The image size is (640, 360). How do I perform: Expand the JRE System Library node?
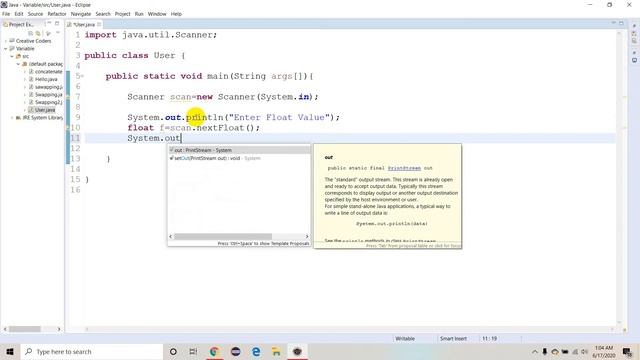[12, 118]
